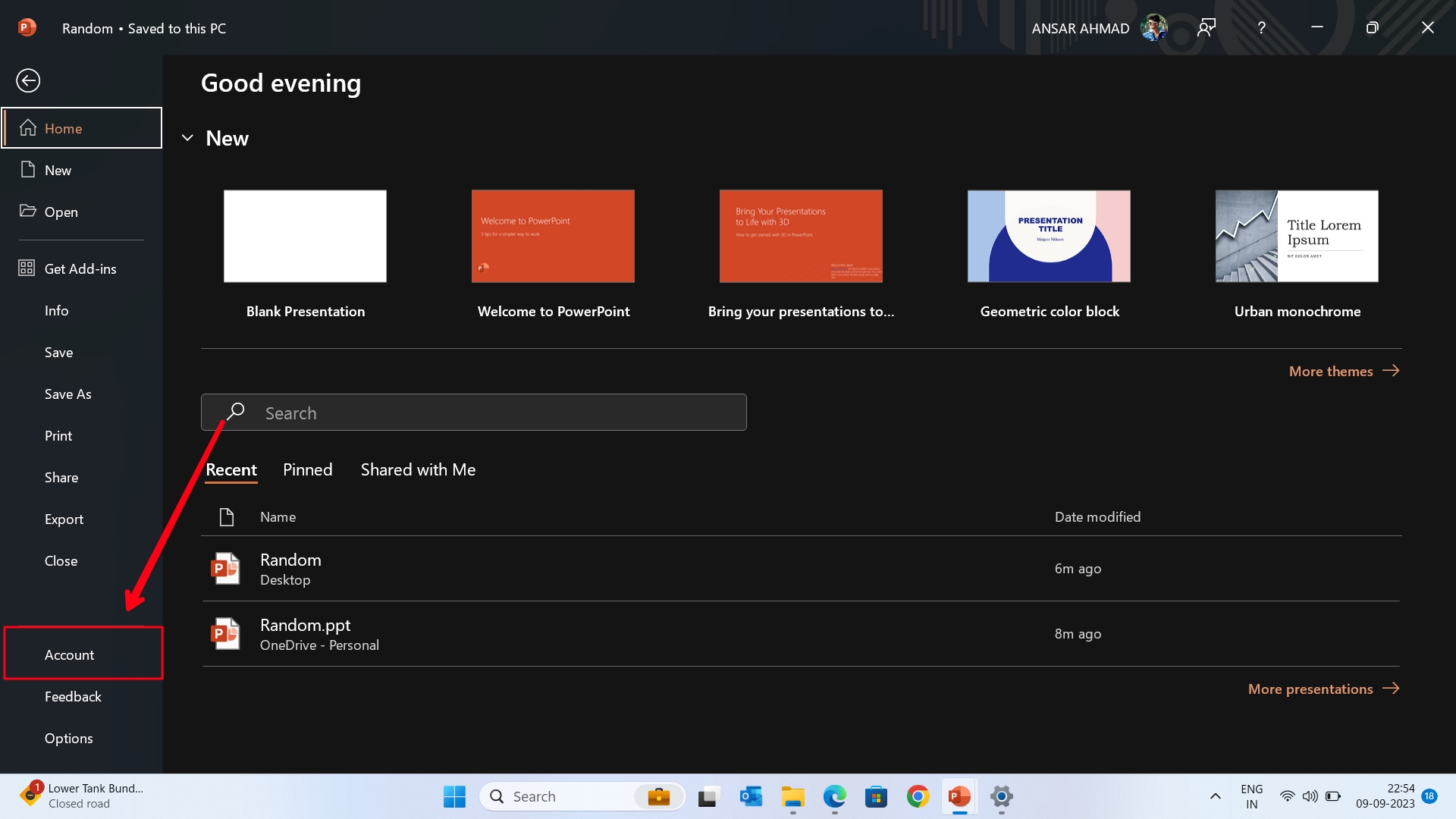Switch to the Pinned tab

click(307, 469)
